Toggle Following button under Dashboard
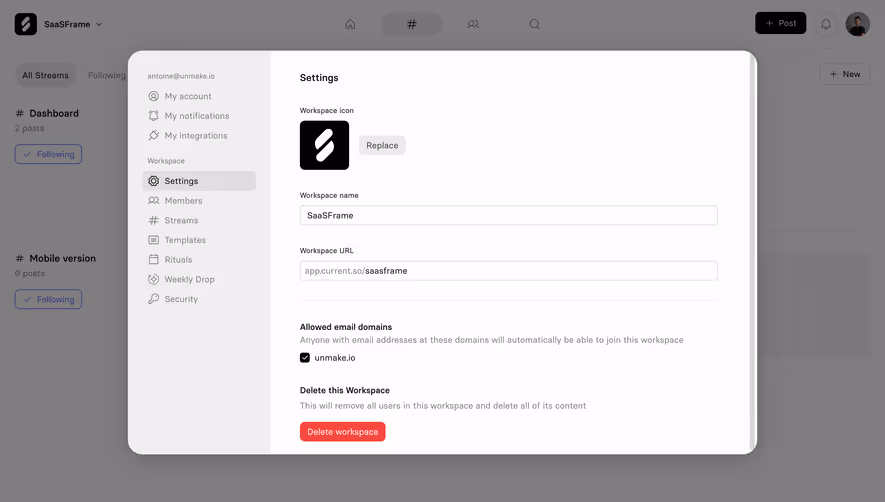The width and height of the screenshot is (885, 502). pyautogui.click(x=49, y=154)
